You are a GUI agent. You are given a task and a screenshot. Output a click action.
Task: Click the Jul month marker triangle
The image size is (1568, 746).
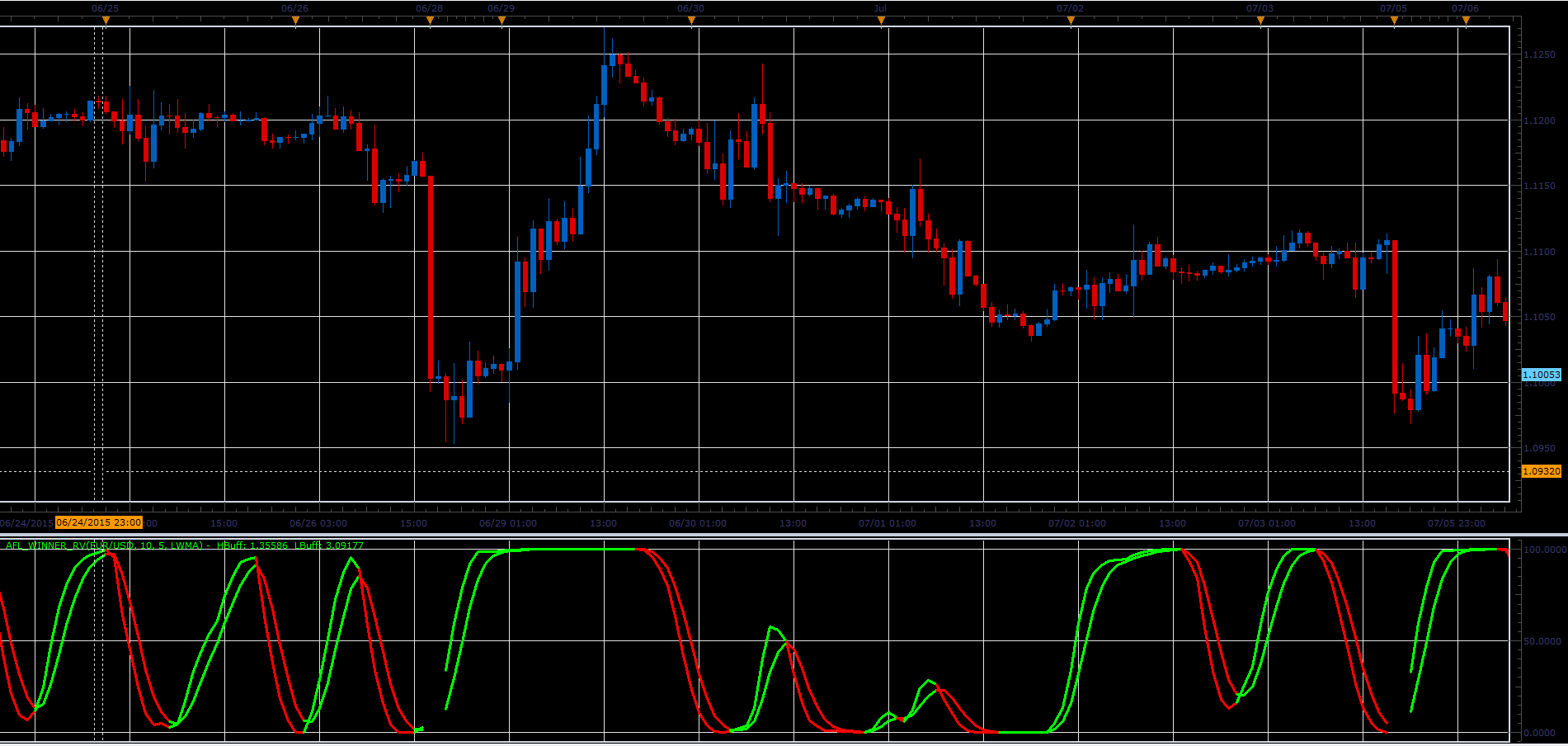pyautogui.click(x=881, y=21)
